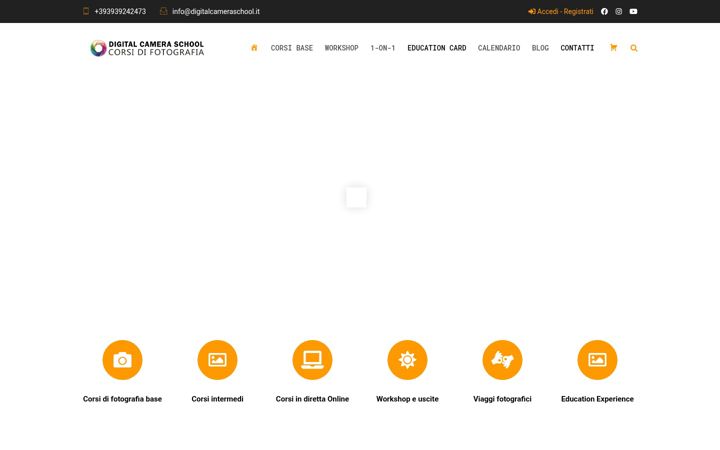
Task: Go to CONTATTI page
Action: point(577,48)
